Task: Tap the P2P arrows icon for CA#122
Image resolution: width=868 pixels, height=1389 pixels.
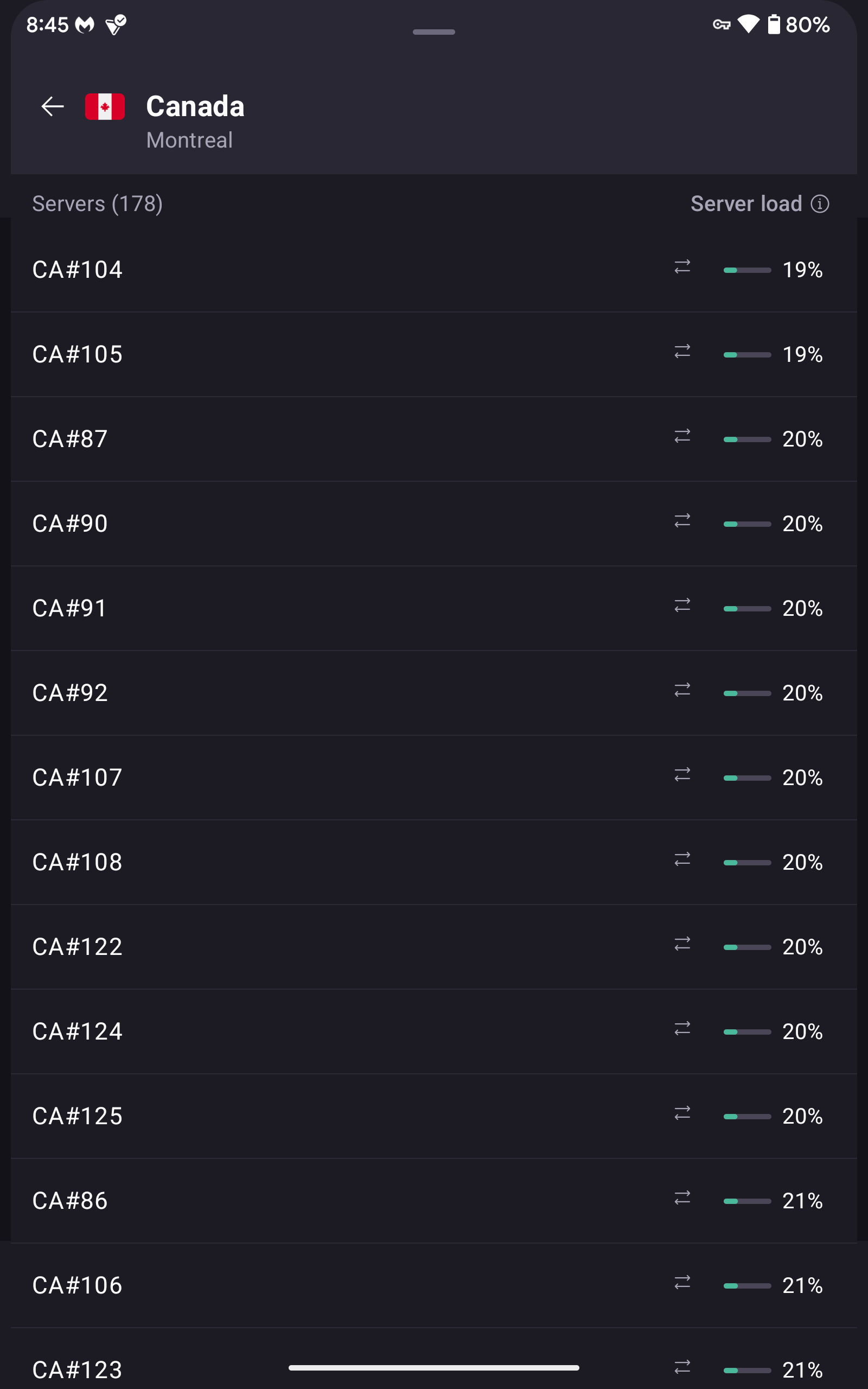Action: point(682,944)
